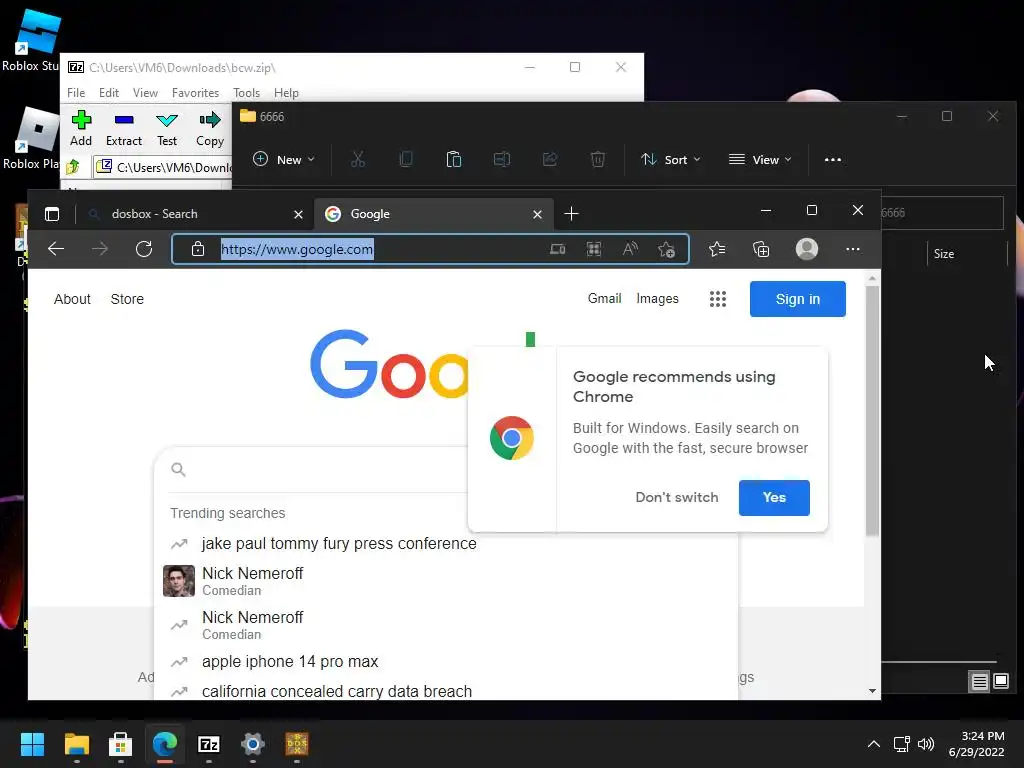This screenshot has width=1024, height=768.
Task: Click Yes in Chrome recommendation prompt
Action: coord(775,498)
